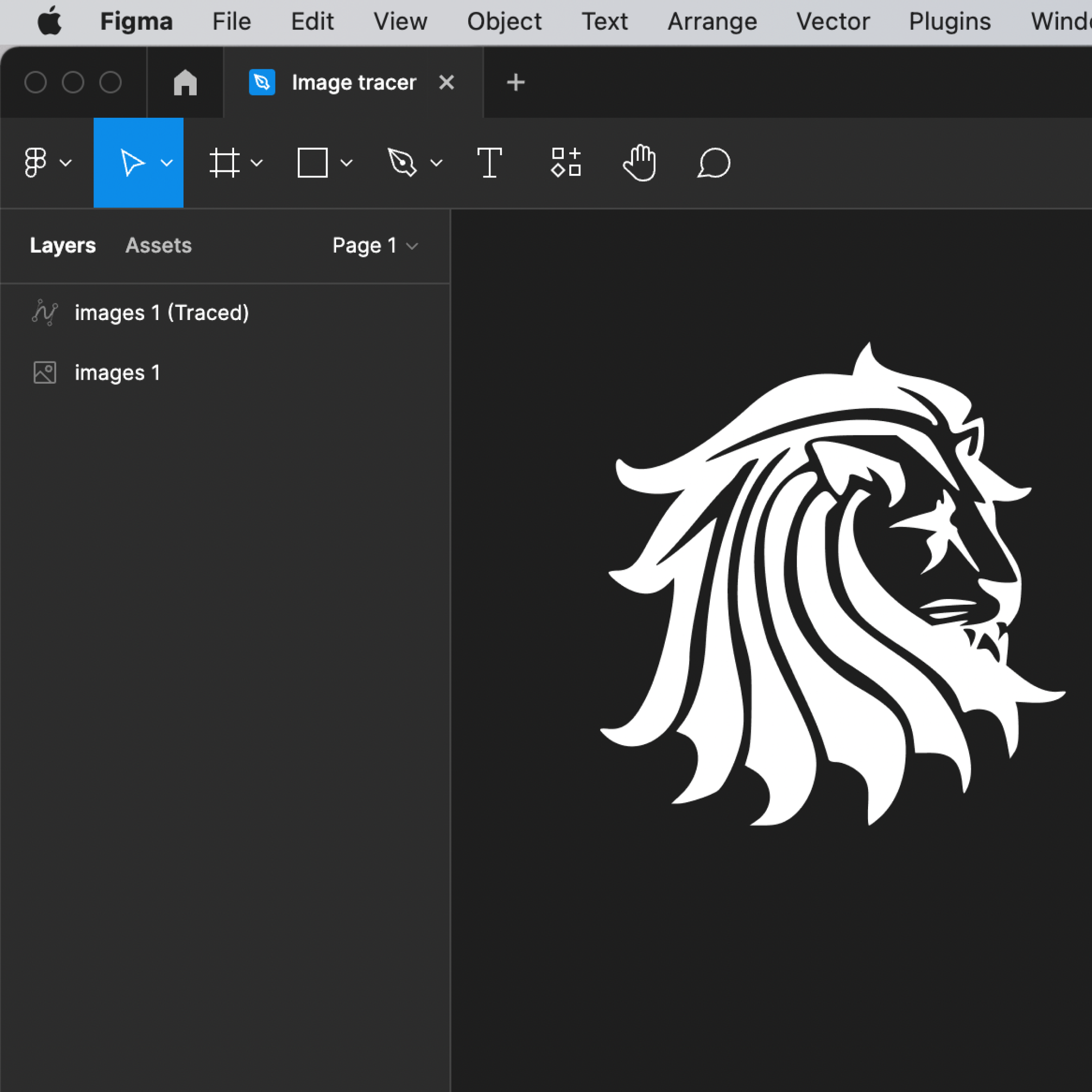Viewport: 1092px width, 1092px height.
Task: Select the images 1 (Traced) layer
Action: click(162, 312)
